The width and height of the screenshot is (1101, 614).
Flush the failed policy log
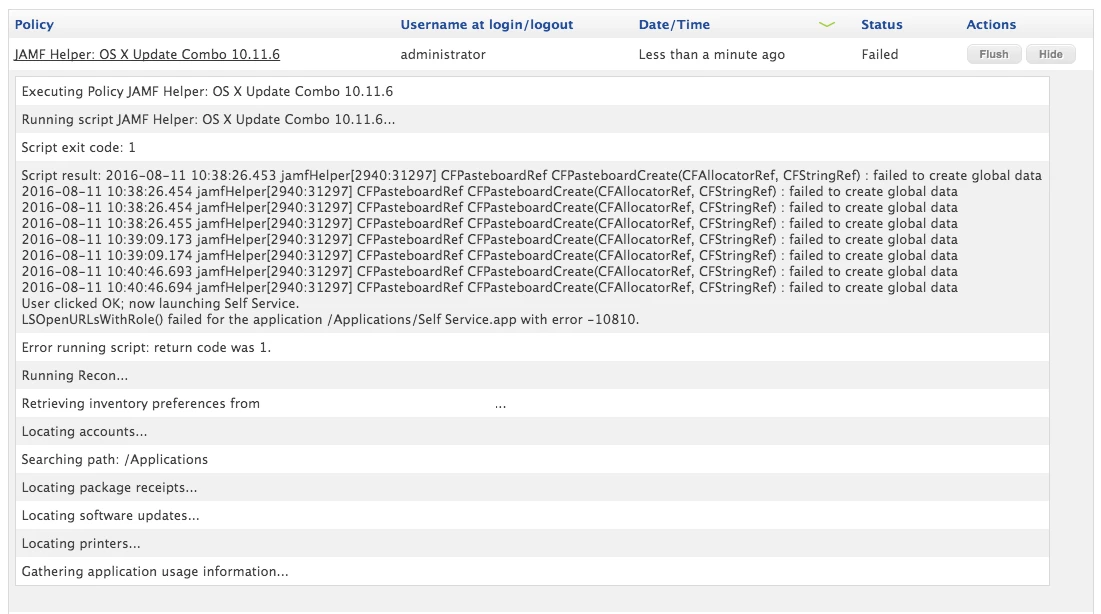point(994,54)
